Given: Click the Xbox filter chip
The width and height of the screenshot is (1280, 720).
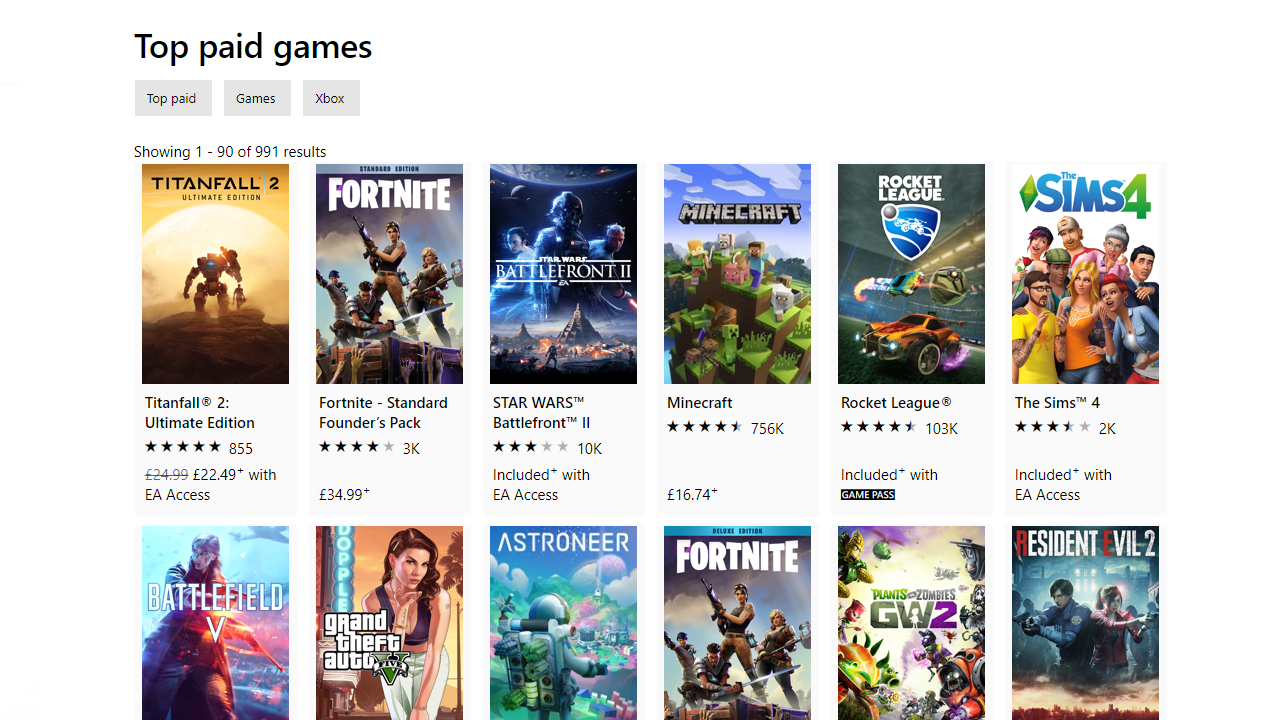Looking at the screenshot, I should [330, 98].
